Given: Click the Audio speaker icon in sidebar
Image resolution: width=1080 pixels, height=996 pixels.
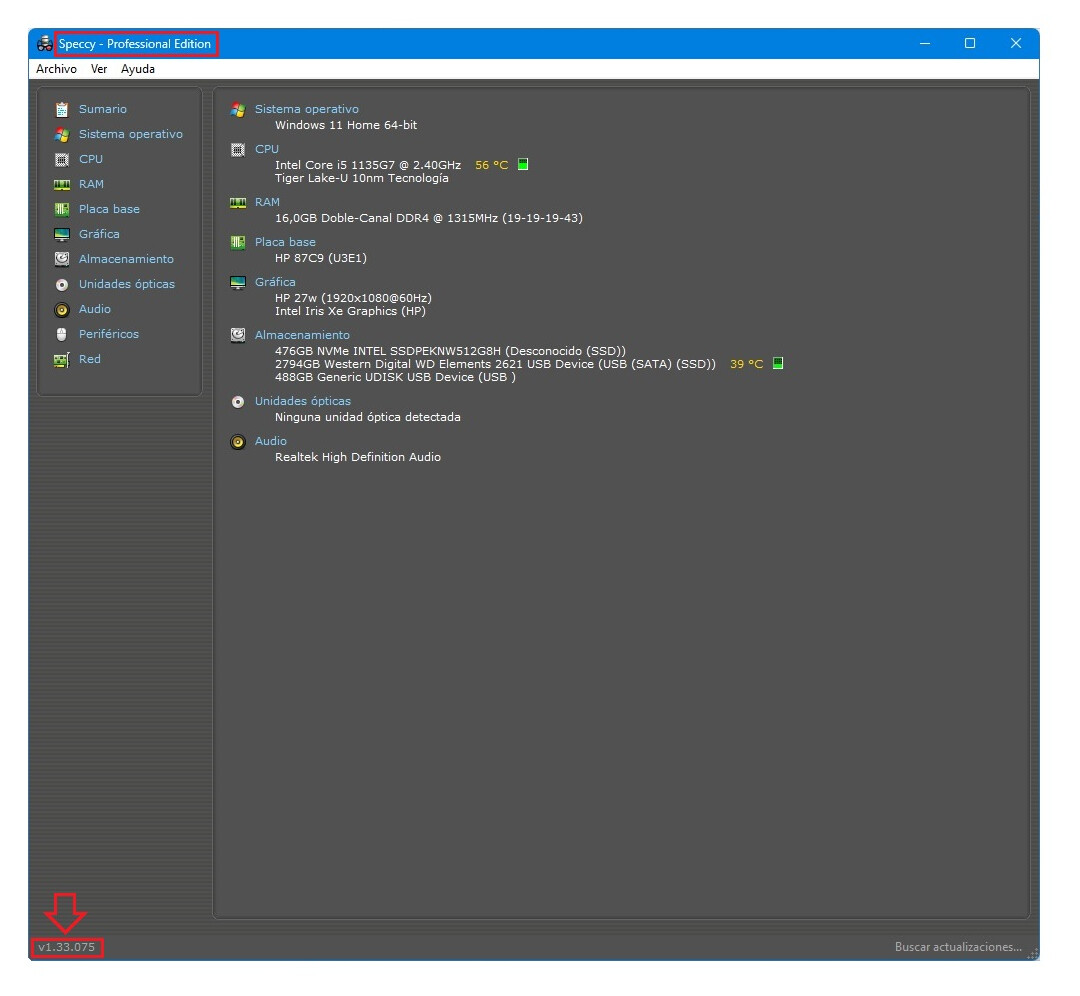Looking at the screenshot, I should (x=61, y=310).
